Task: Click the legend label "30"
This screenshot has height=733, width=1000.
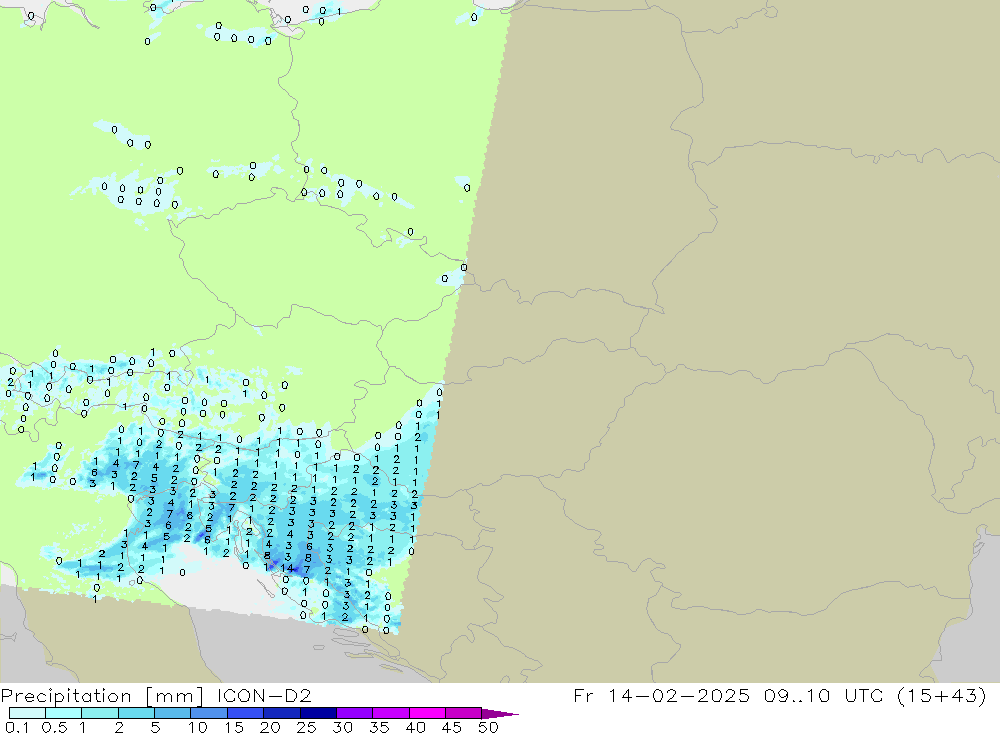Action: tap(342, 727)
